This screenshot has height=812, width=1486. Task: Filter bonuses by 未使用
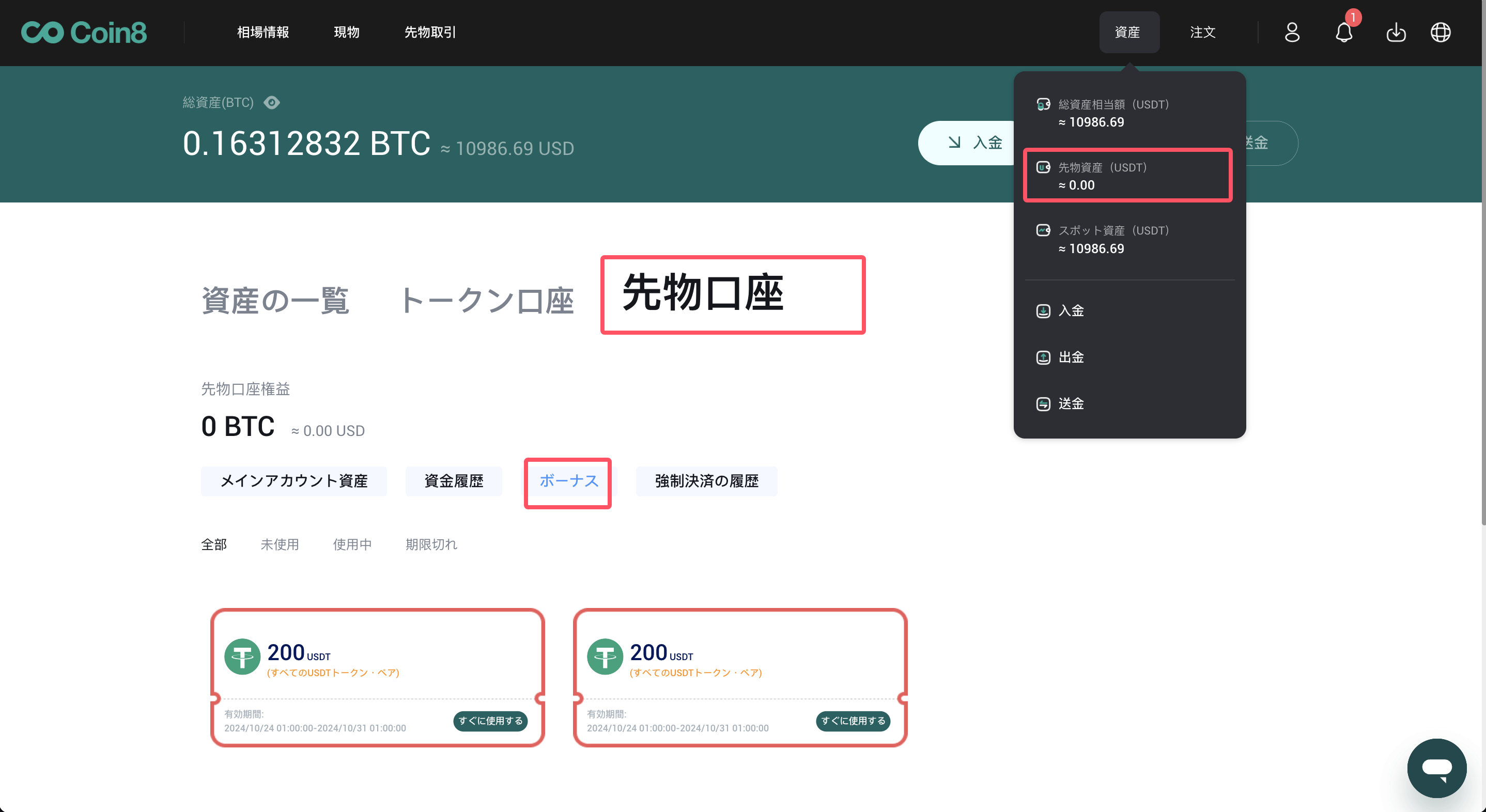tap(279, 544)
